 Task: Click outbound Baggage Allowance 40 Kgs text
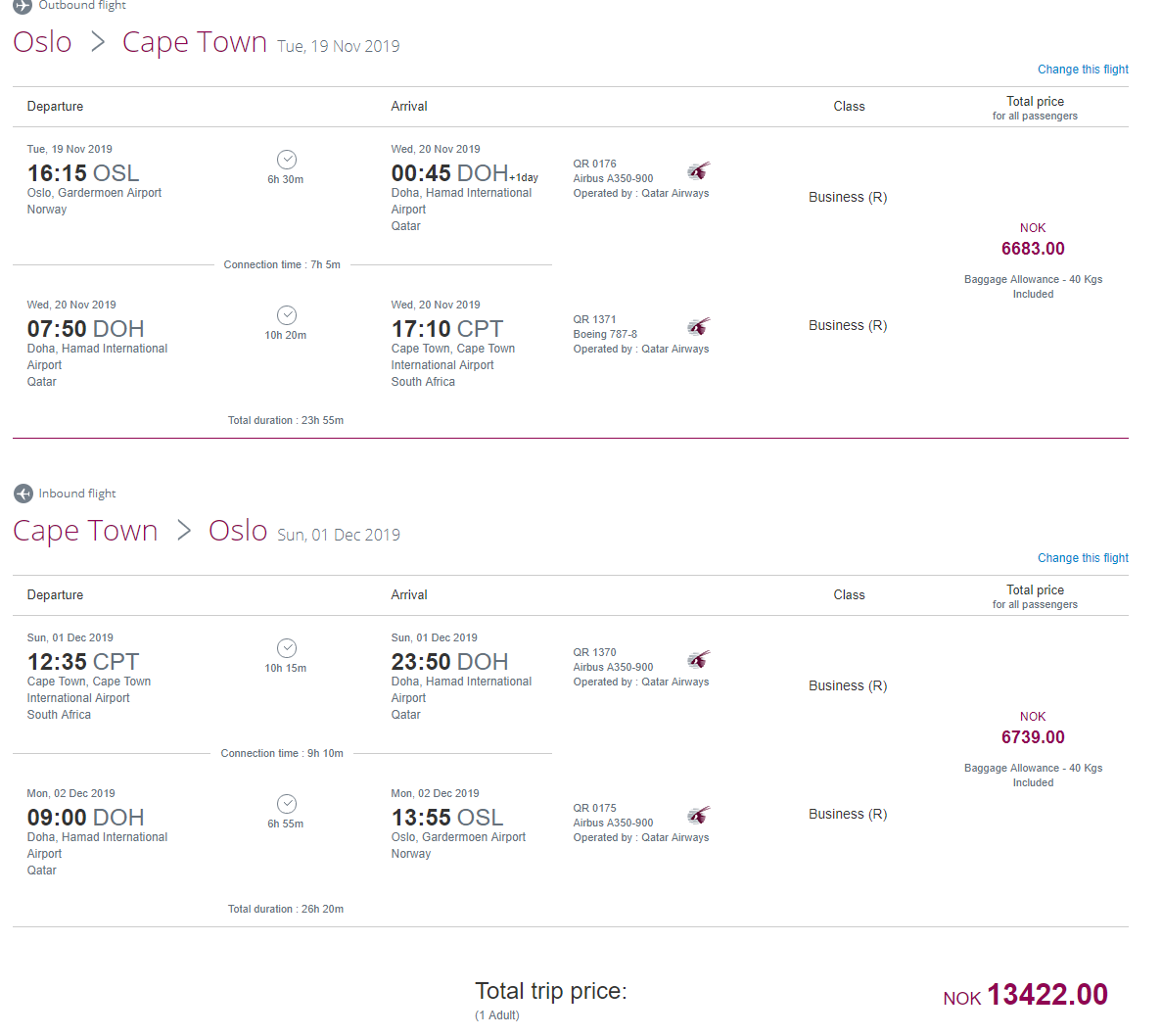1033,287
